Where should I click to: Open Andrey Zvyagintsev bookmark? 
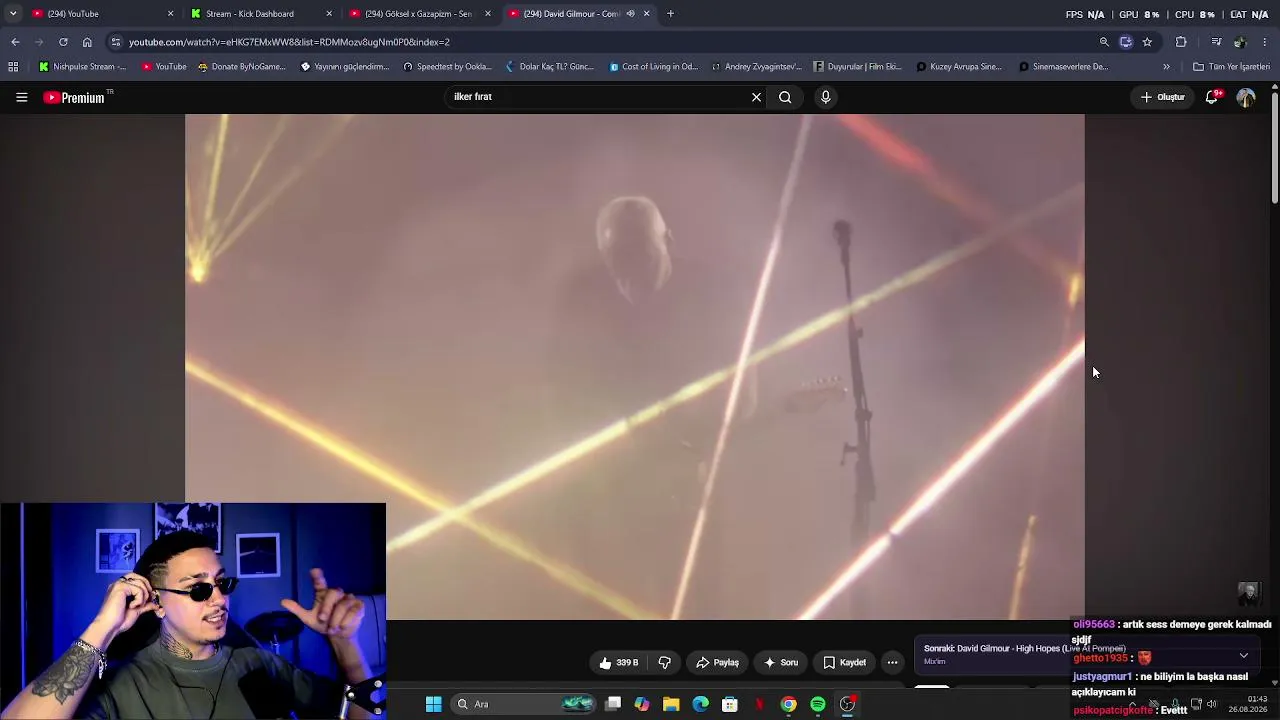(x=756, y=67)
